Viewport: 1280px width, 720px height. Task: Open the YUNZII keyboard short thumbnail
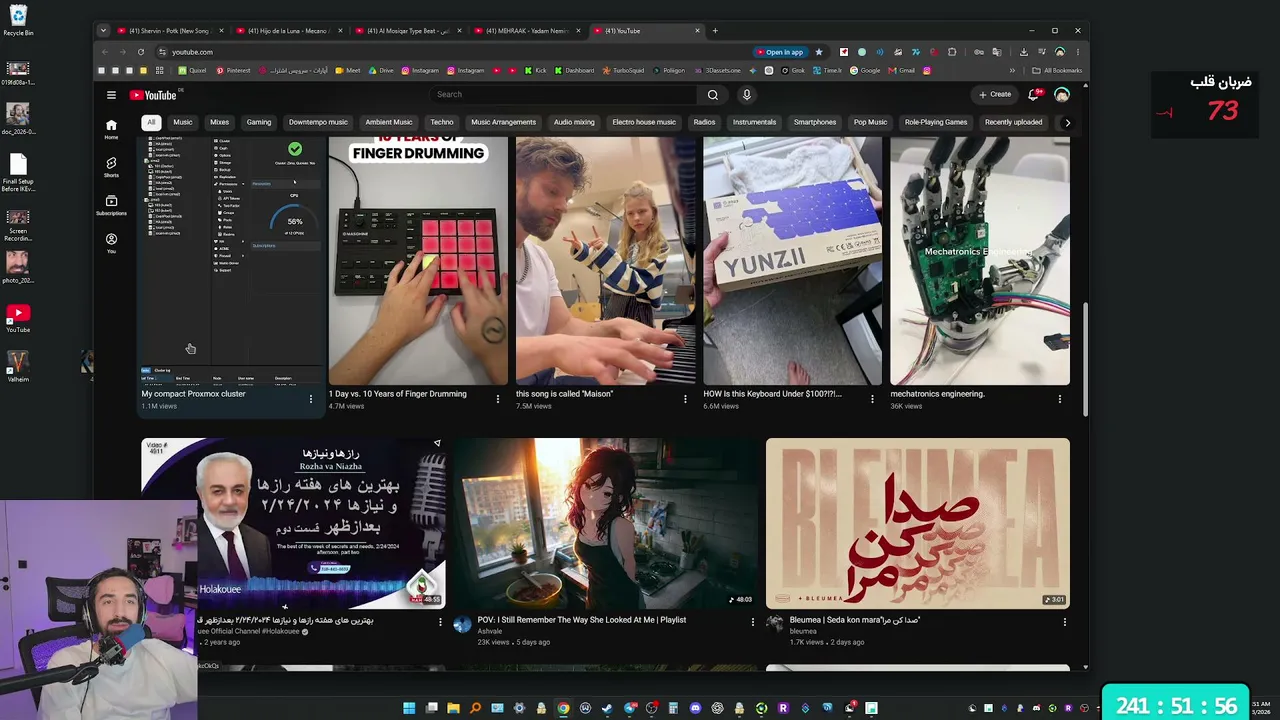[793, 261]
